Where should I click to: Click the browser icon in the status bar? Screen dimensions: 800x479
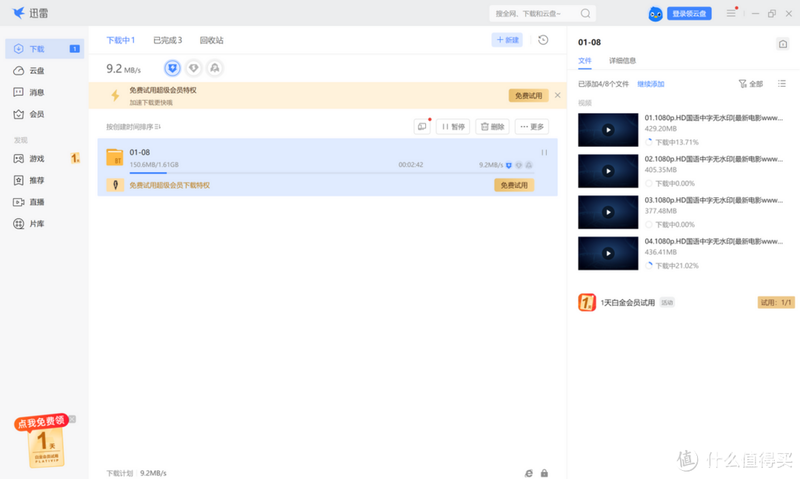click(529, 473)
